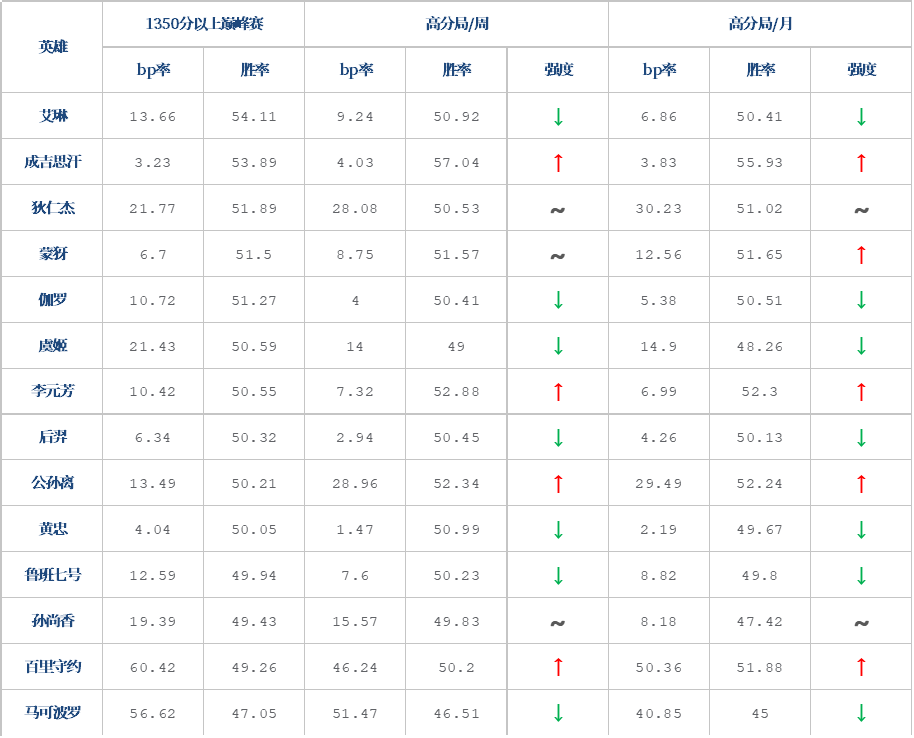Image resolution: width=914 pixels, height=738 pixels.
Task: Click 强度 header under 高分局/周
Action: point(558,70)
